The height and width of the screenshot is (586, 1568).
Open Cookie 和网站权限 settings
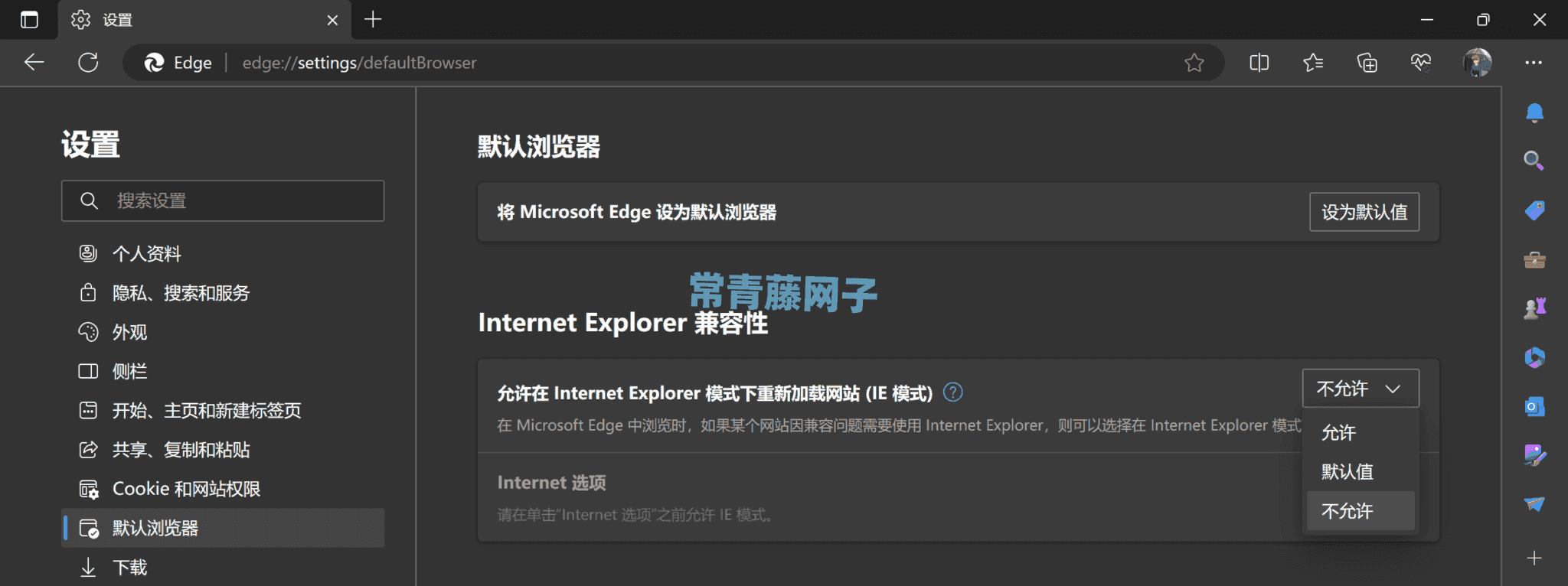[x=223, y=489]
